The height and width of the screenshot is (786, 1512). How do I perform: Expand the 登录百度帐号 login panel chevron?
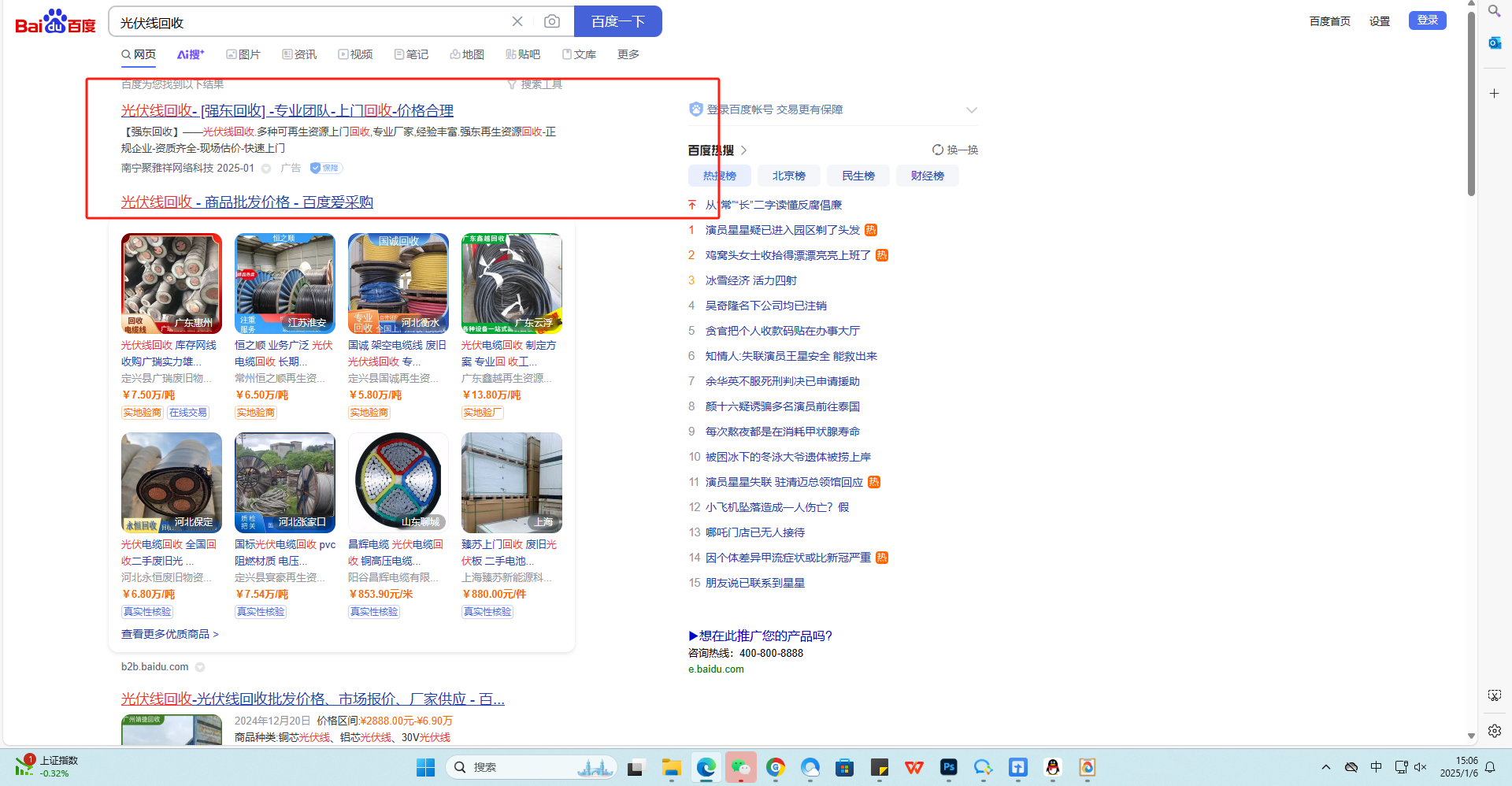pos(971,110)
